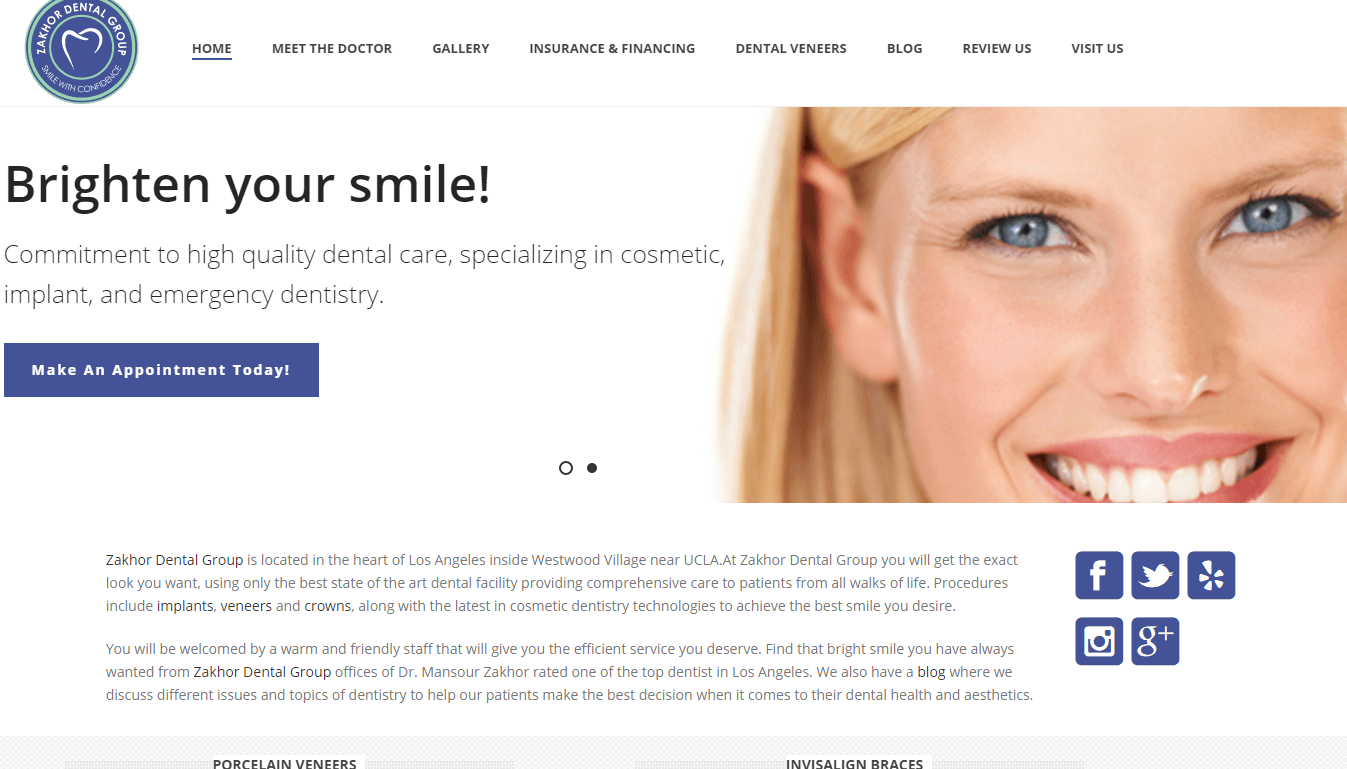This screenshot has height=769, width=1347.
Task: Follow the crowns text link
Action: (x=328, y=606)
